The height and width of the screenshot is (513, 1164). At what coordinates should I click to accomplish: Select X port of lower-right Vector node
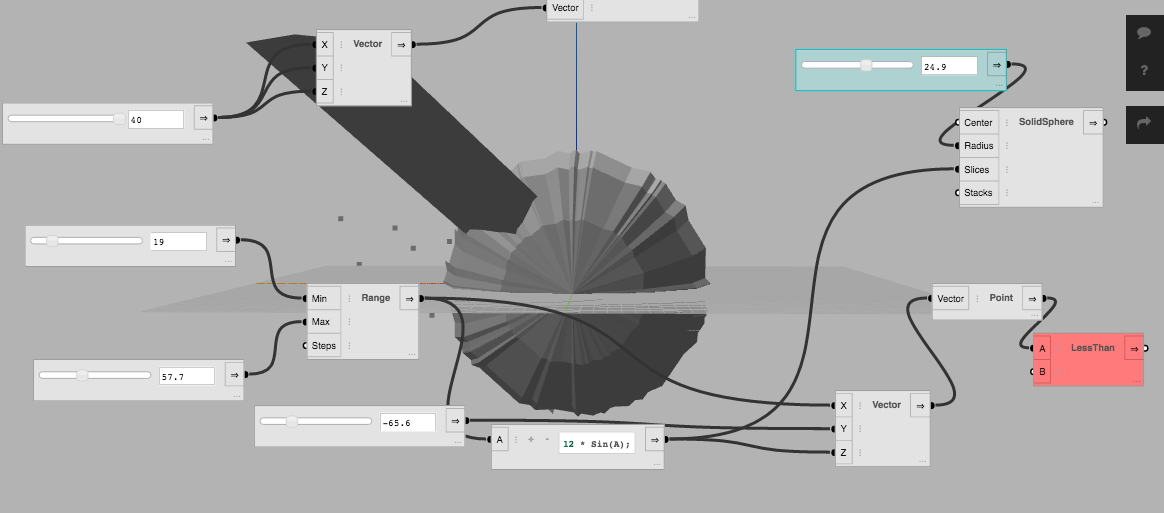click(843, 405)
